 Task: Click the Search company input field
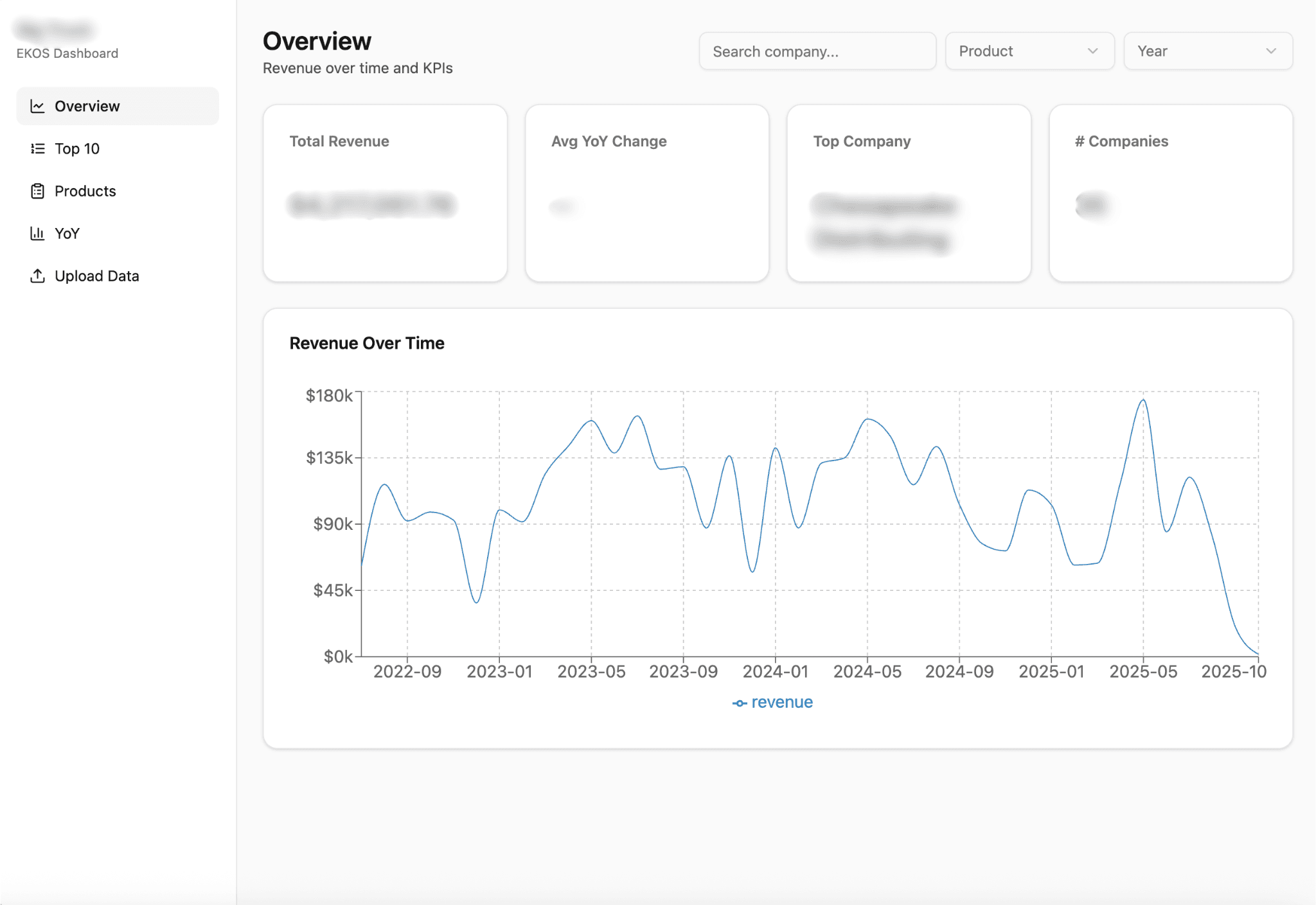click(817, 51)
